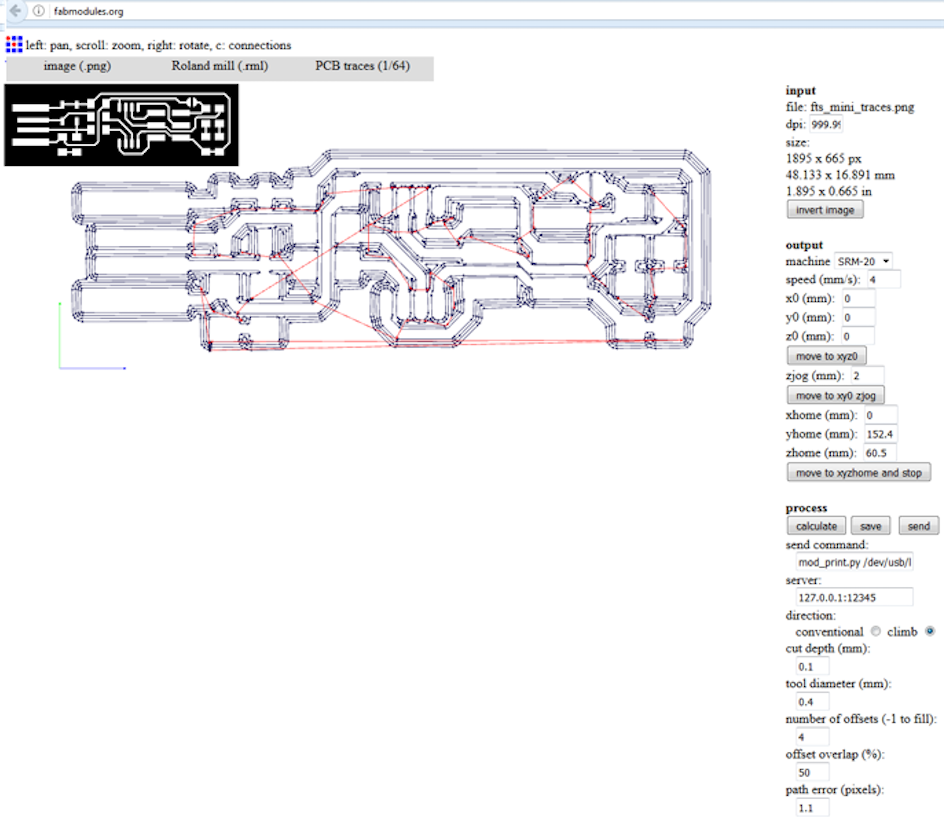Viewport: 944px width, 817px height.
Task: Click the dpi input field
Action: 825,125
